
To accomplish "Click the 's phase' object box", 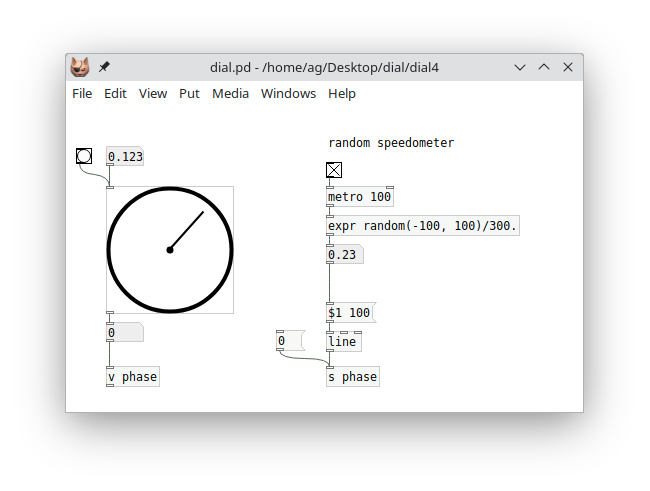I will pyautogui.click(x=353, y=377).
